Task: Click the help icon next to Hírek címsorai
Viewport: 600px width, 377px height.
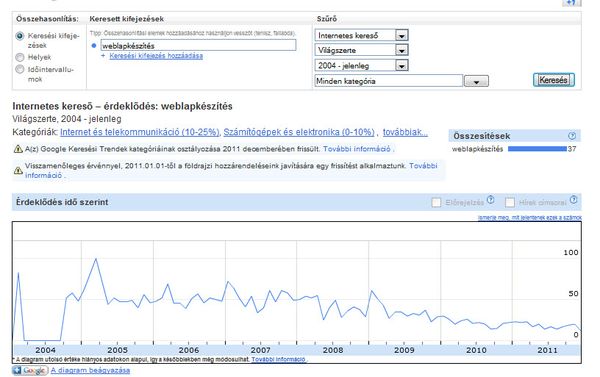Action: coord(573,200)
